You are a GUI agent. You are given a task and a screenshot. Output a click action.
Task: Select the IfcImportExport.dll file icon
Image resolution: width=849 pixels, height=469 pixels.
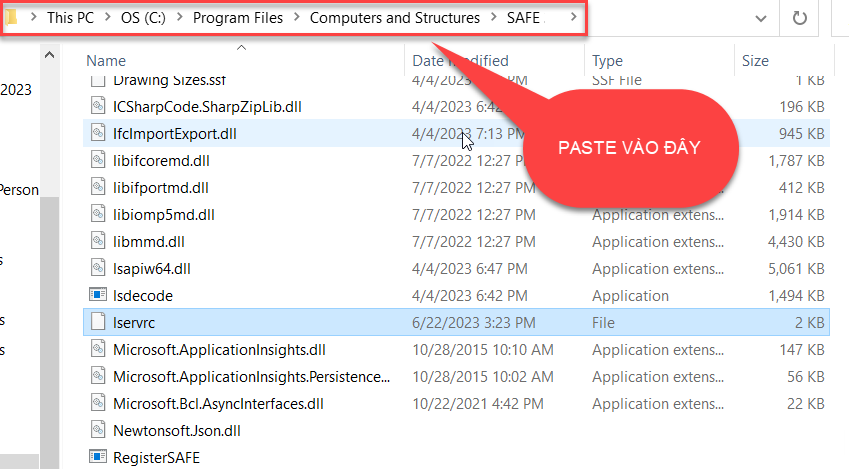(97, 133)
